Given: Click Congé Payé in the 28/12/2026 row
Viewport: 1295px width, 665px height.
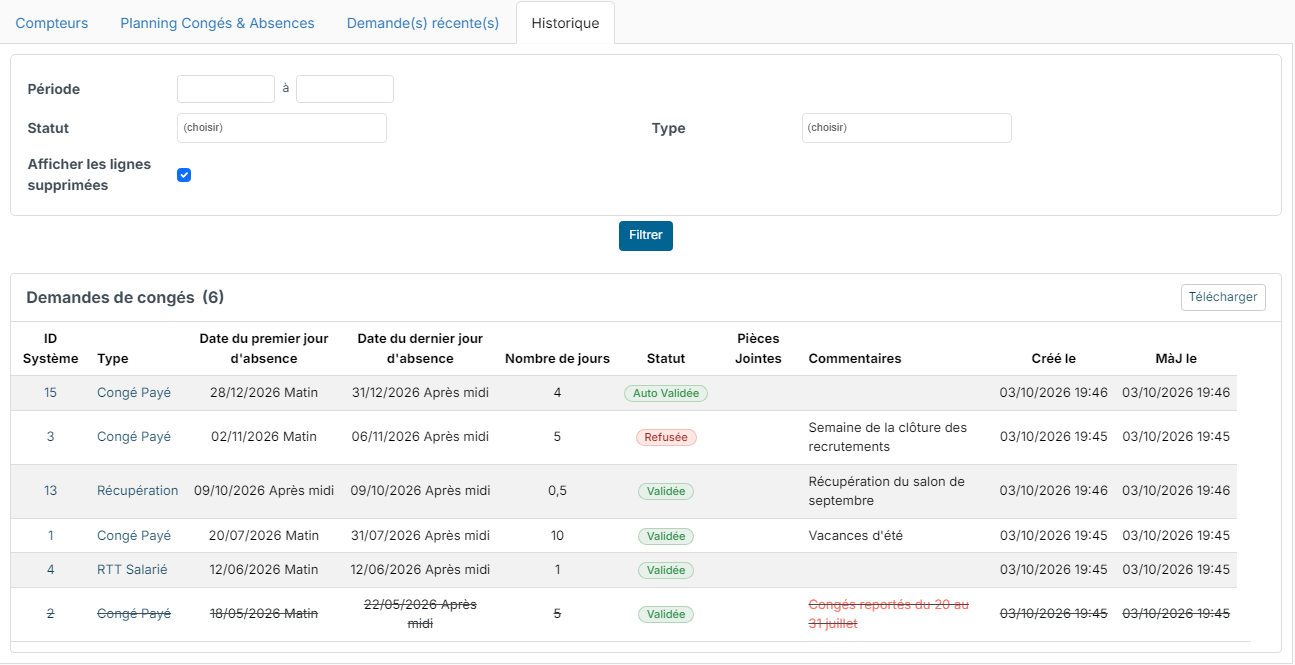Looking at the screenshot, I should (134, 393).
